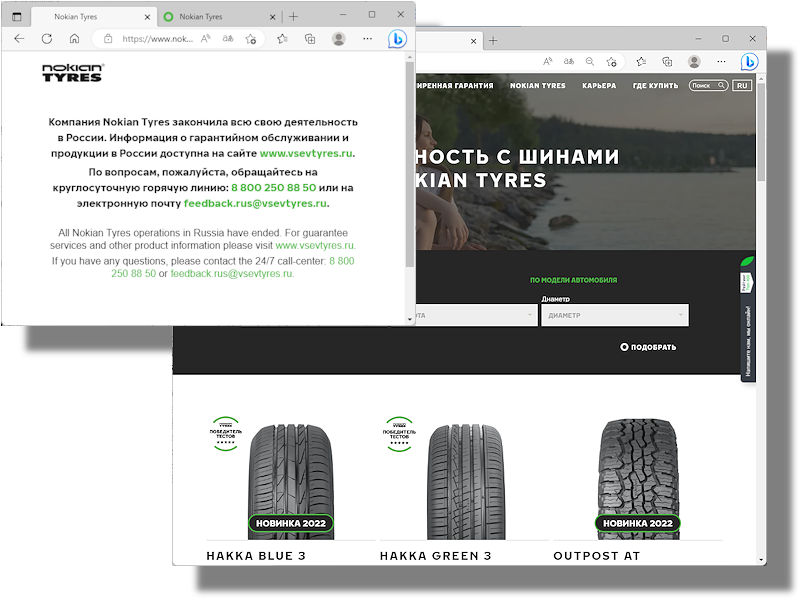The width and height of the screenshot is (800, 600).
Task: Click the Hakka Blue 3 tyre image
Action: [291, 481]
